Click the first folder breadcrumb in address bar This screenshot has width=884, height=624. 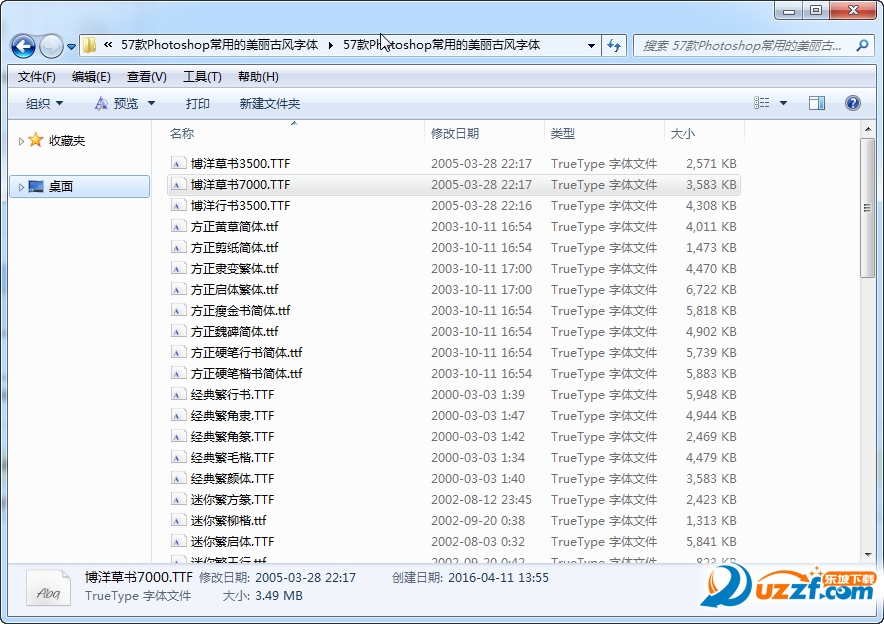[x=219, y=45]
